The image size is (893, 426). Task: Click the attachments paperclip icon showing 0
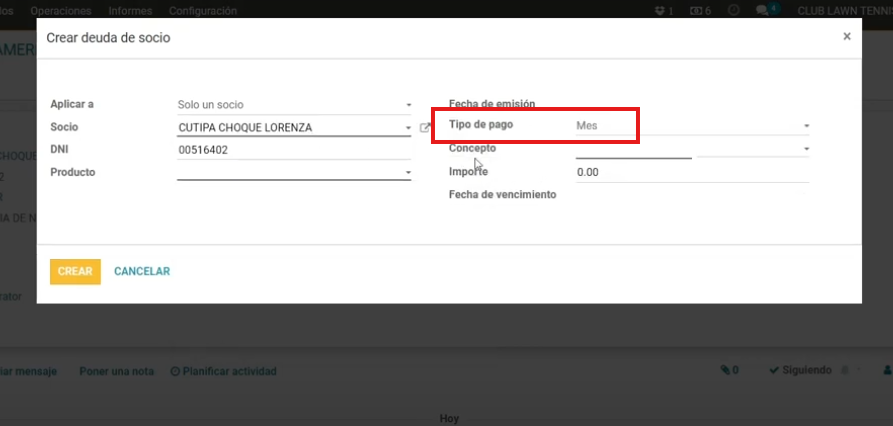(x=730, y=370)
